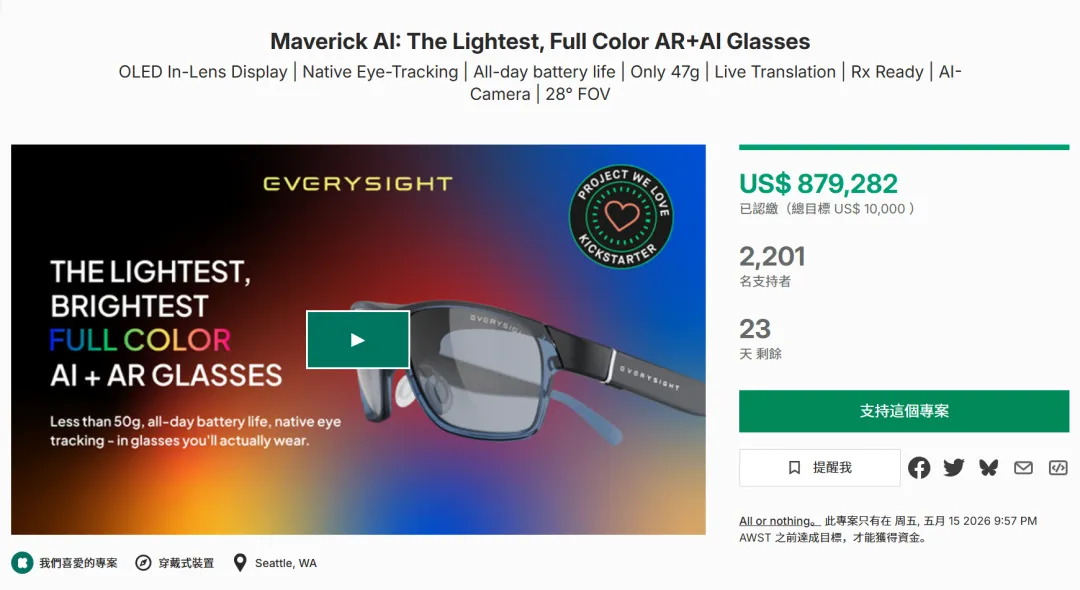
Task: Click the green funding progress bar
Action: 904,148
